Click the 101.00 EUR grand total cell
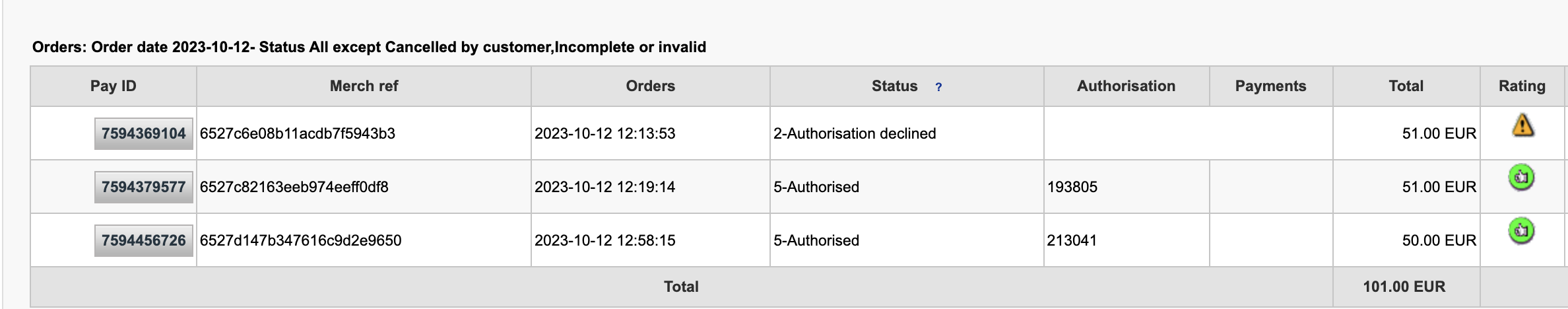1568x309 pixels. click(x=1406, y=287)
